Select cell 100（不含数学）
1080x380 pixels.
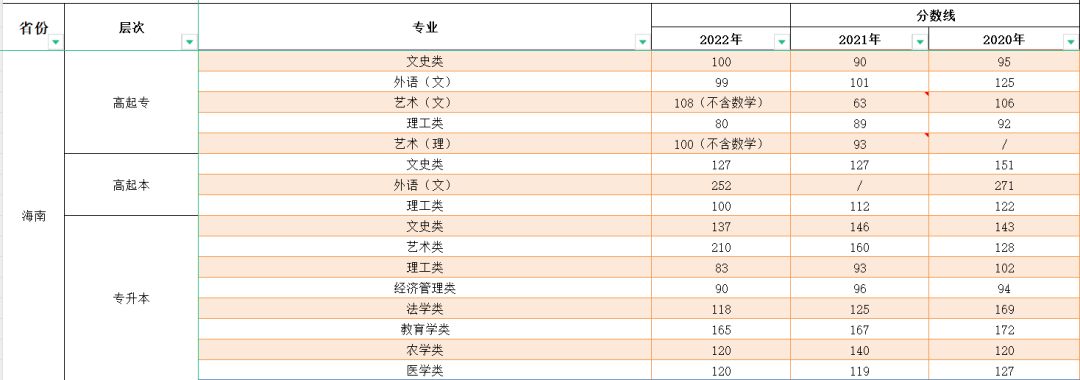tap(721, 144)
